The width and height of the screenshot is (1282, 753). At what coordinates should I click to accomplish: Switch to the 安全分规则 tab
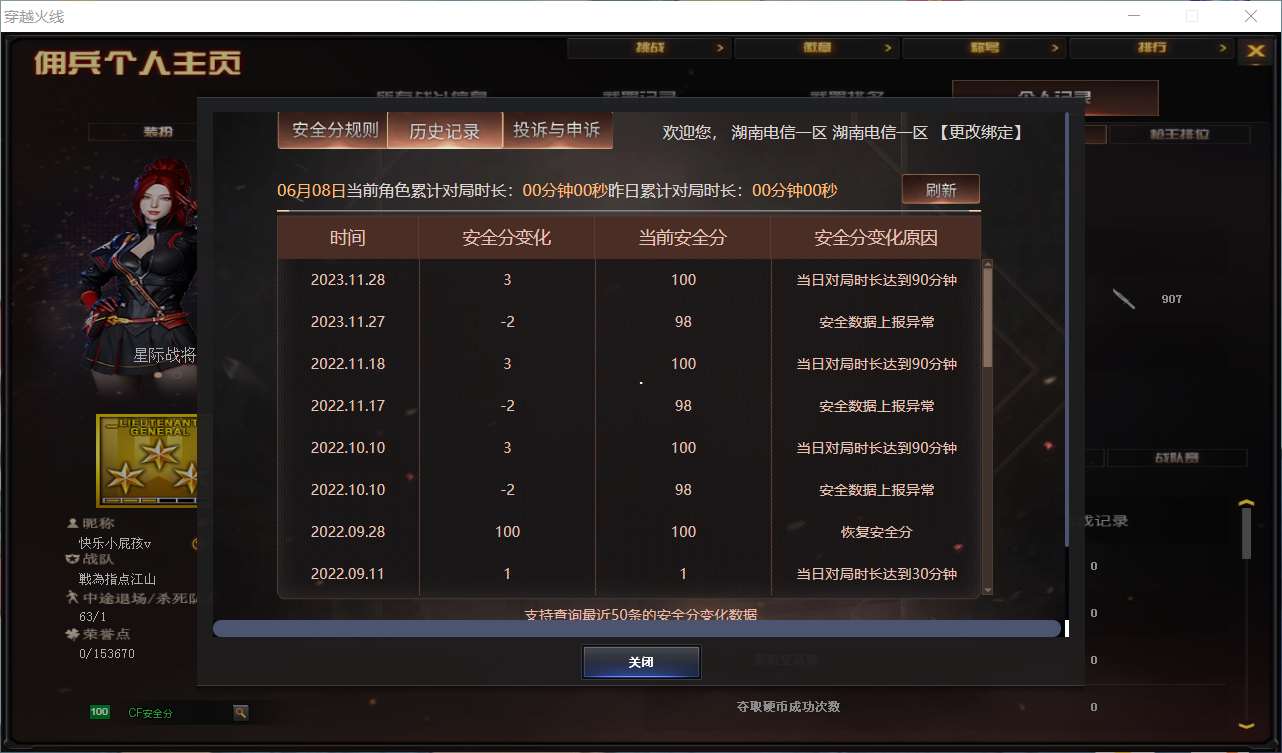coord(333,130)
